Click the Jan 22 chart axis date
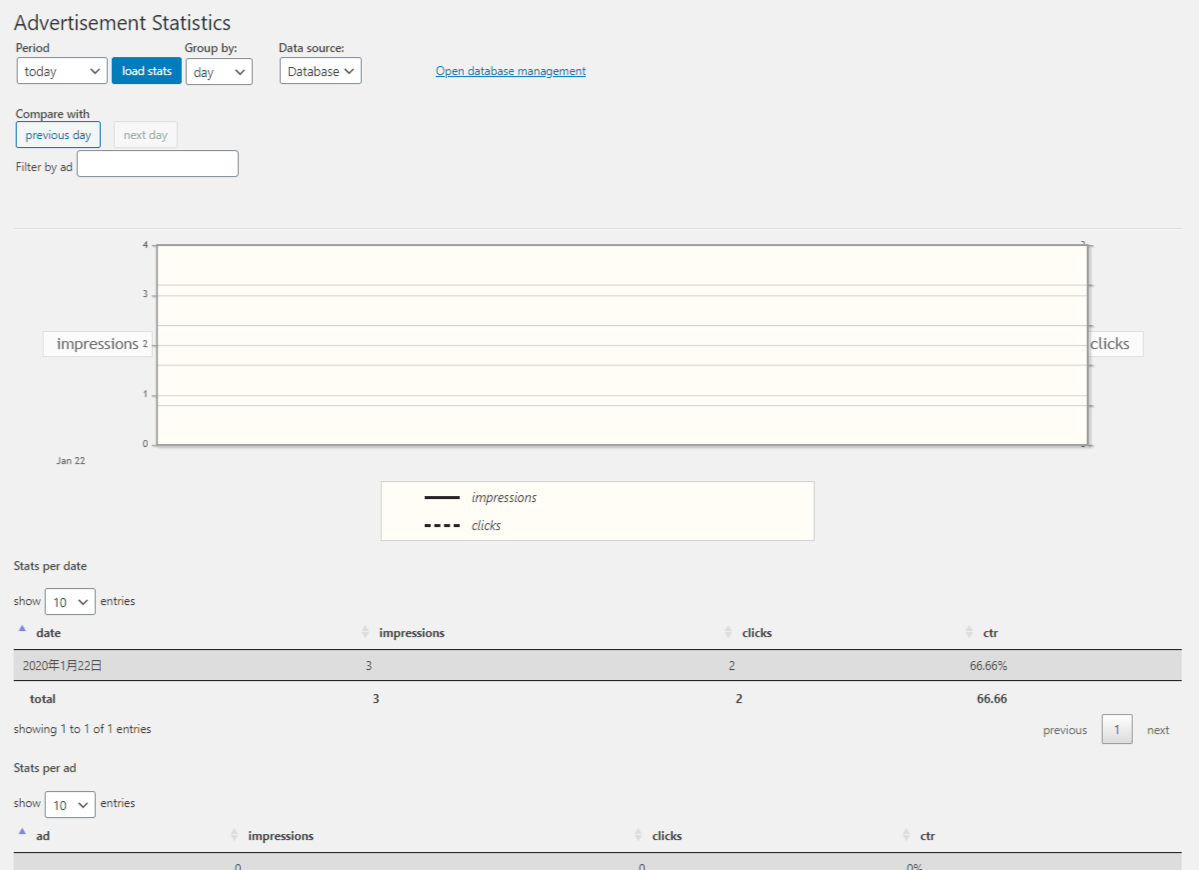This screenshot has width=1199, height=870. pos(70,461)
